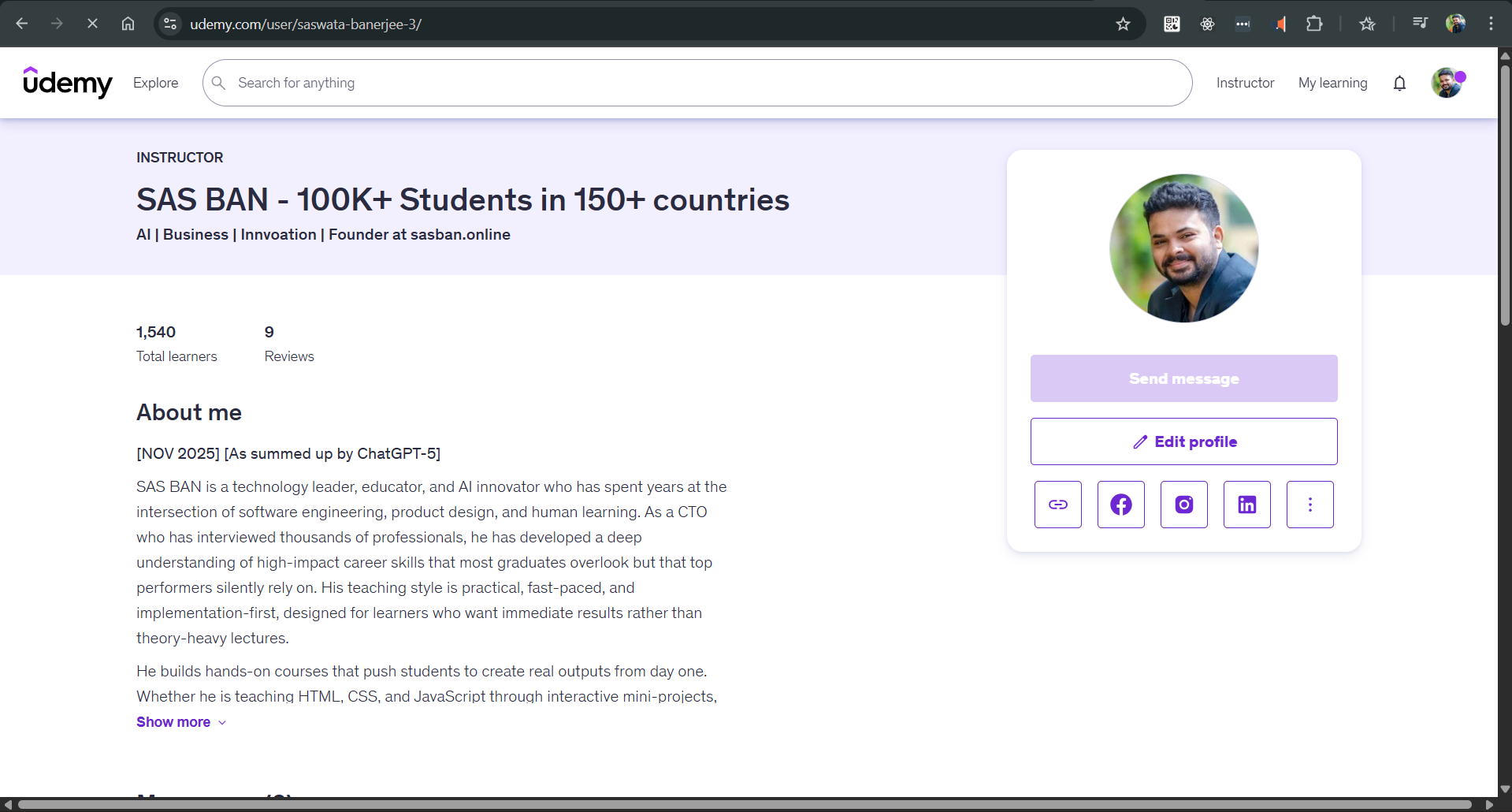Open the notifications bell icon
The image size is (1512, 812).
point(1399,83)
